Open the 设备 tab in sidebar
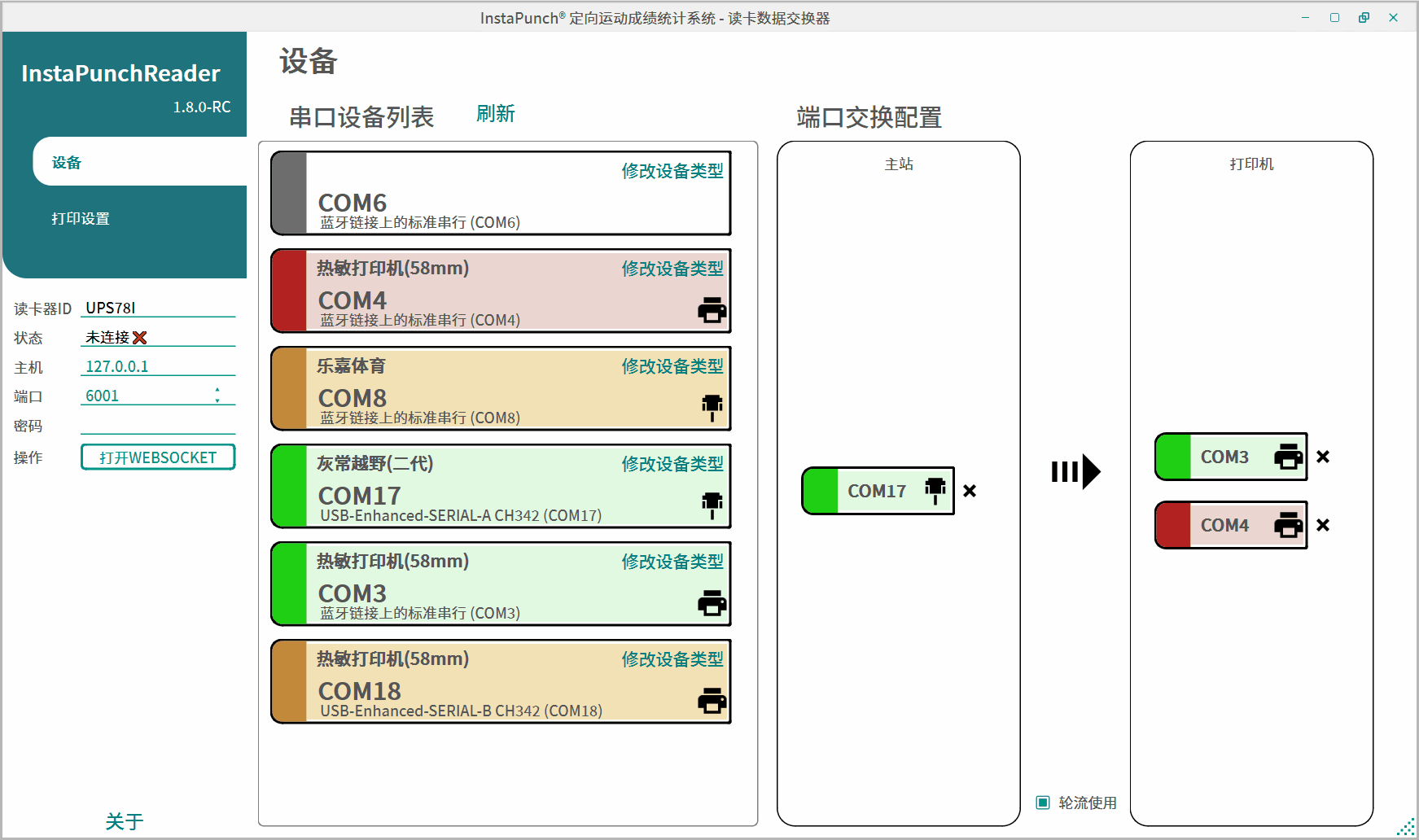The image size is (1419, 840). click(67, 162)
